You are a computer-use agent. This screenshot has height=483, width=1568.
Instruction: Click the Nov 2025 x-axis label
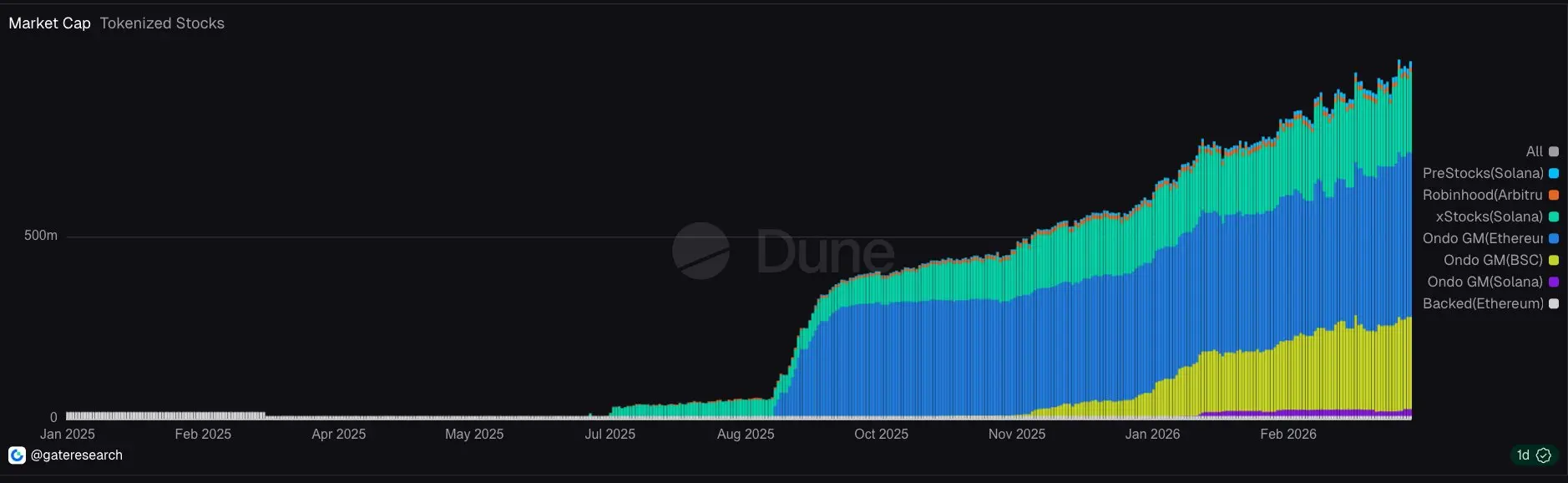(x=1016, y=435)
